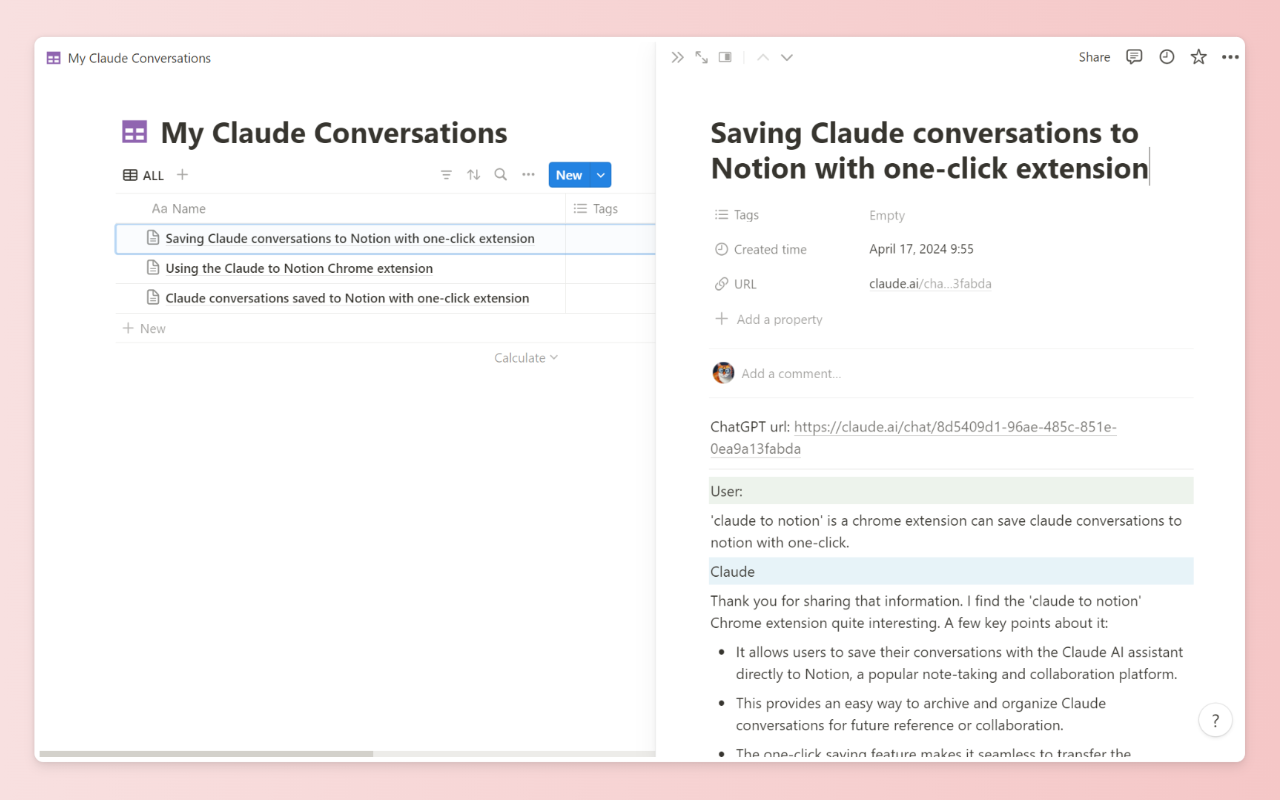
Task: View page history clock icon
Action: (x=1166, y=57)
